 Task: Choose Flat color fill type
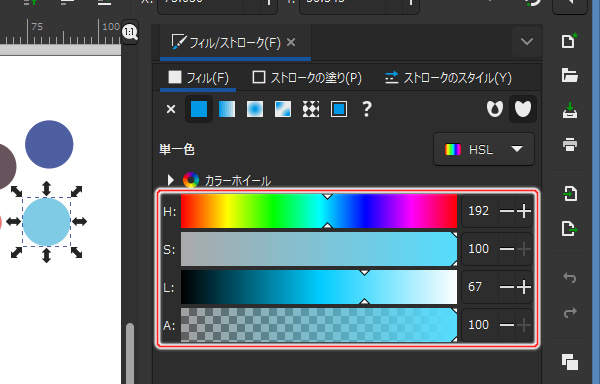pyautogui.click(x=199, y=109)
